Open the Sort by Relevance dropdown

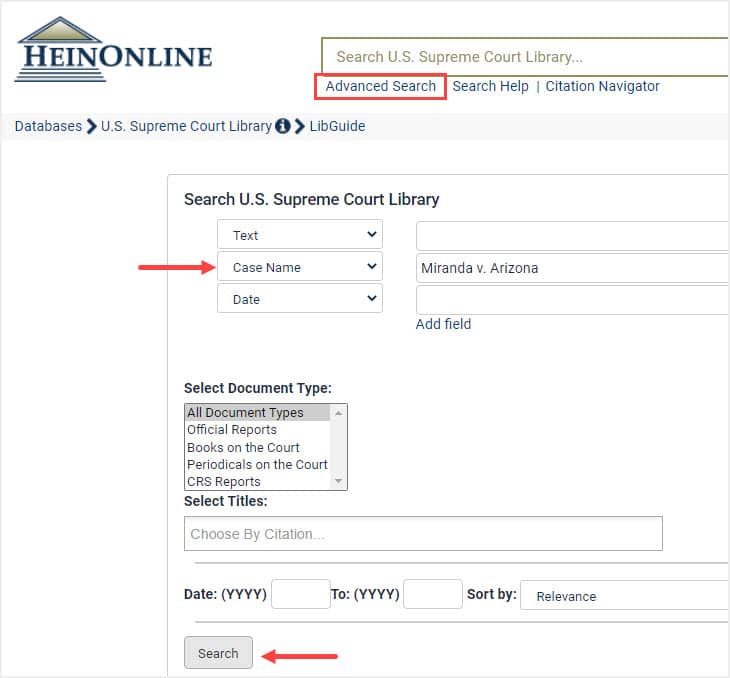pyautogui.click(x=625, y=595)
